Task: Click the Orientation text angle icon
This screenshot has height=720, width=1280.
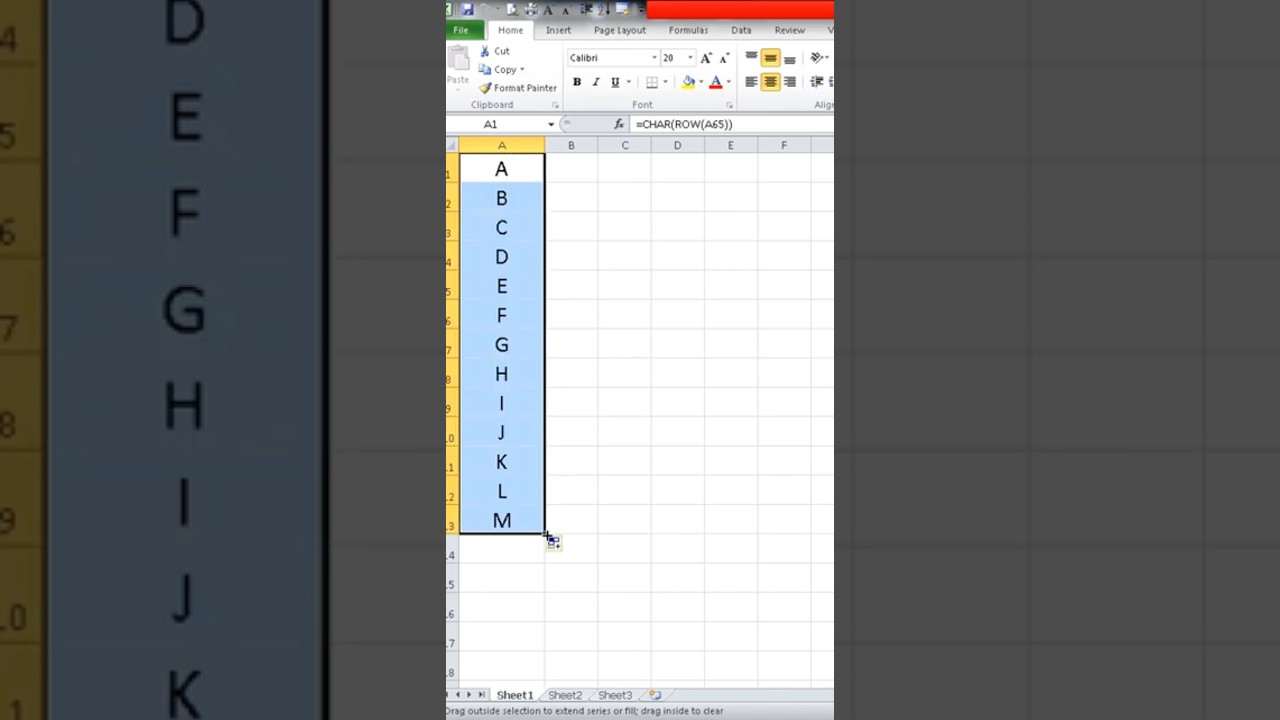Action: pyautogui.click(x=817, y=58)
